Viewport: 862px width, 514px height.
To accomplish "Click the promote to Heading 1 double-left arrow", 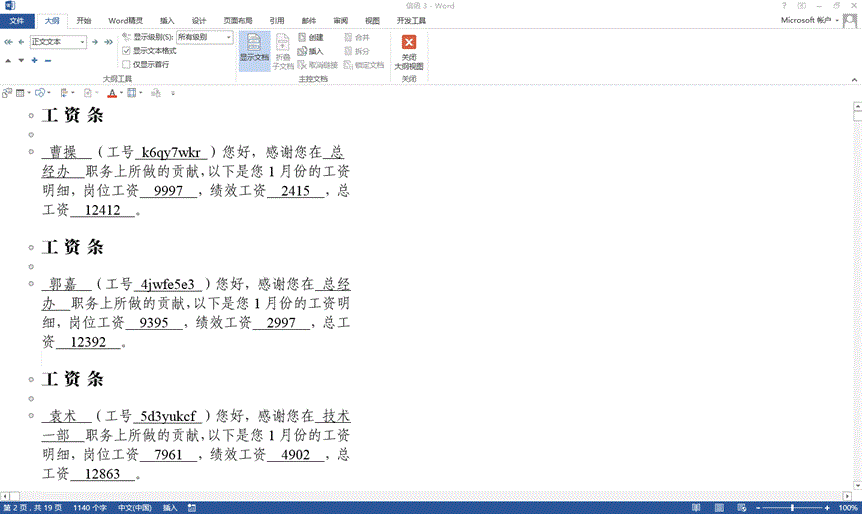I will tap(8, 42).
